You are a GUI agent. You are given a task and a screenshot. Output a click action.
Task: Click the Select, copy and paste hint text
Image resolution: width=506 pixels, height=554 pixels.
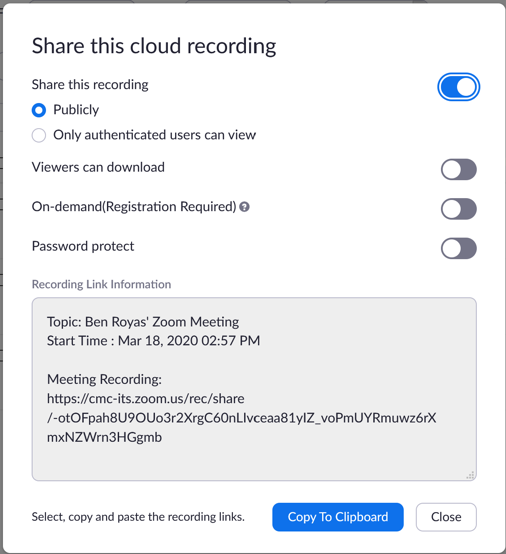coord(138,517)
